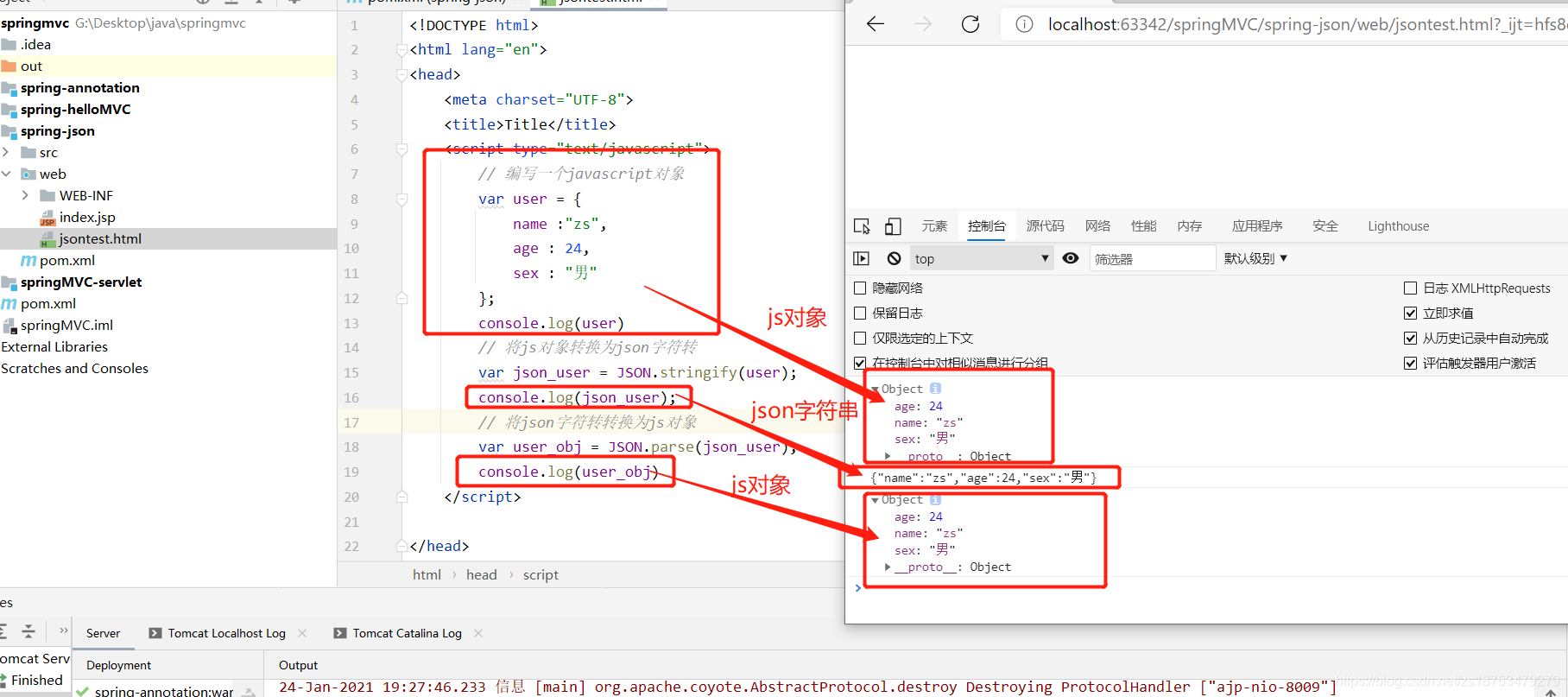Open the 网络 DevTools tab
The height and width of the screenshot is (697, 1568).
[x=1097, y=226]
